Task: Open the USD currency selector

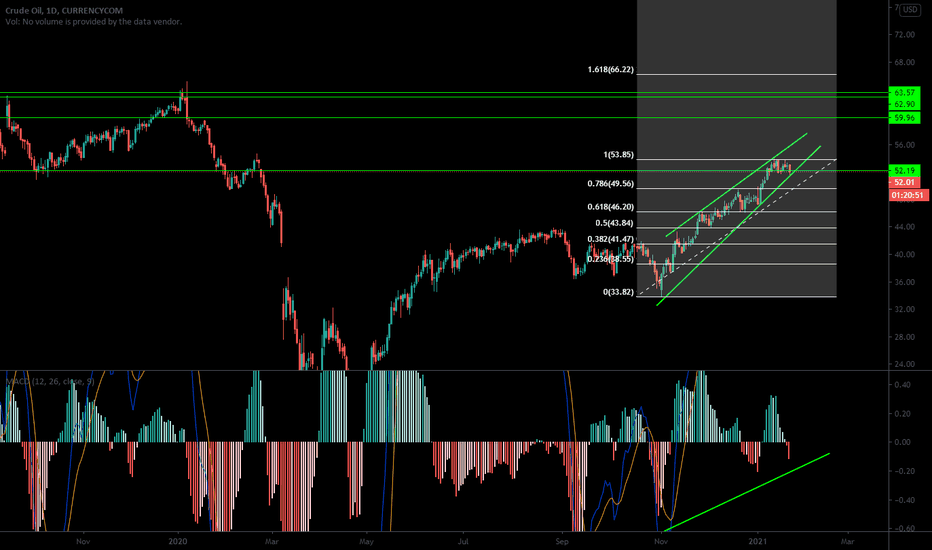Action: 910,10
